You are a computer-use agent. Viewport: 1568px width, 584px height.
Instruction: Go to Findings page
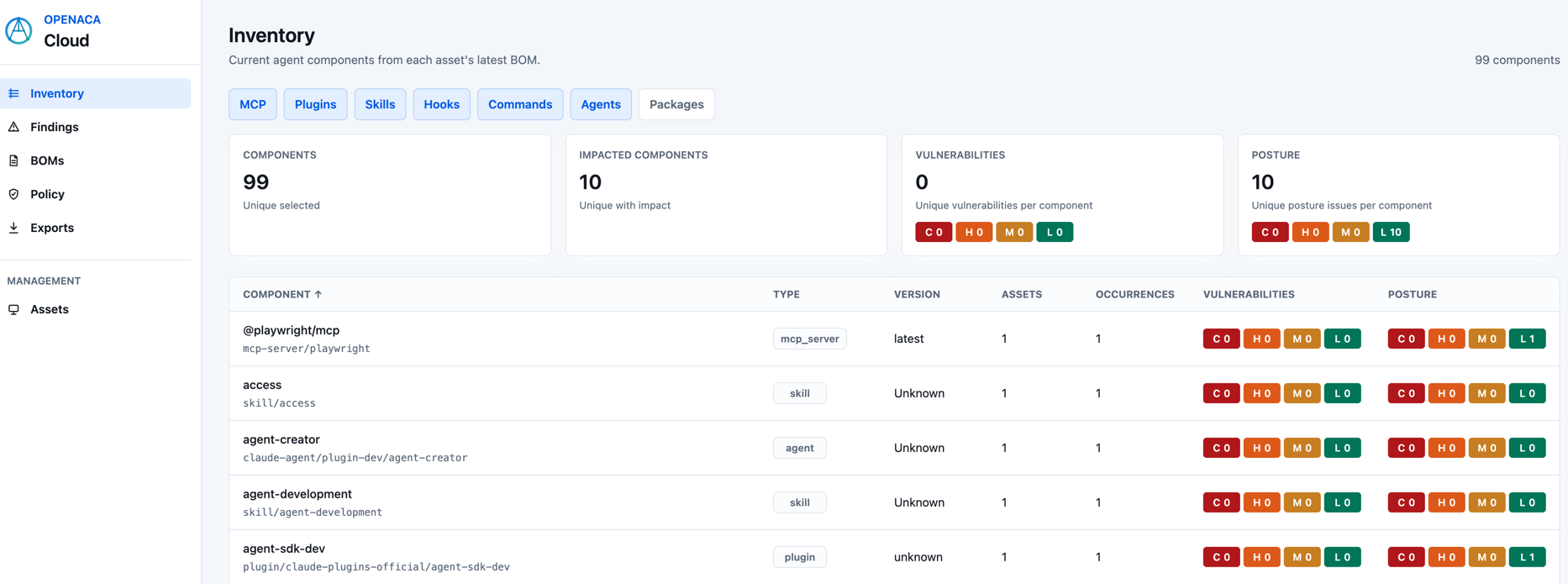click(96, 127)
